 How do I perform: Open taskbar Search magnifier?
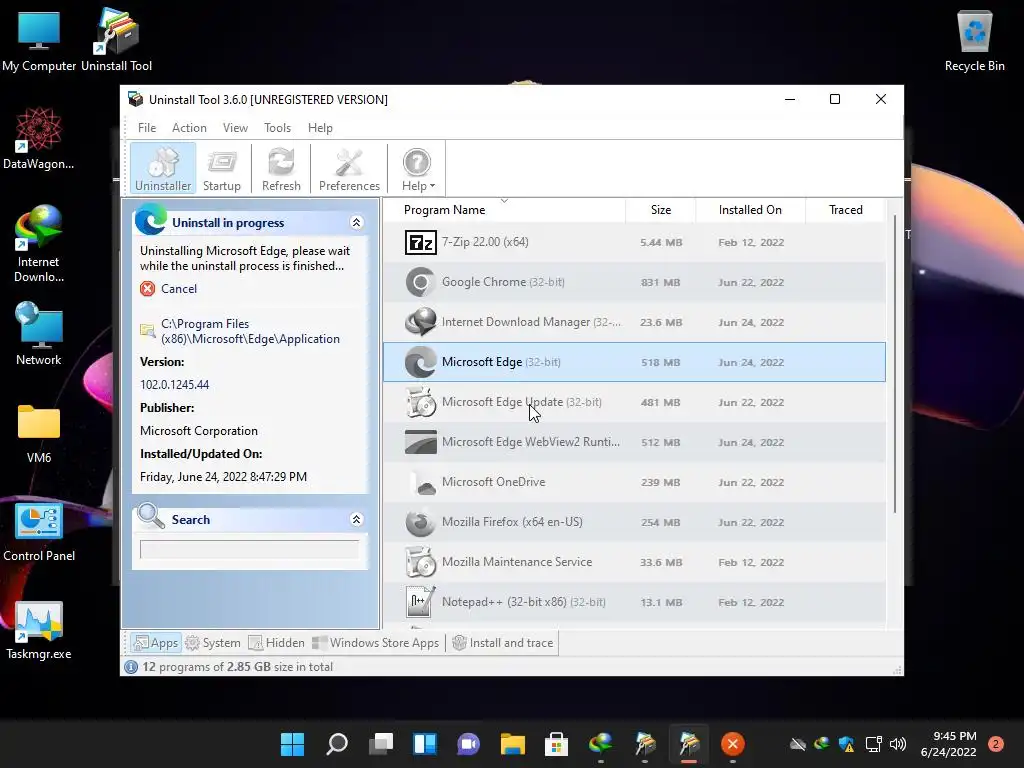[336, 744]
